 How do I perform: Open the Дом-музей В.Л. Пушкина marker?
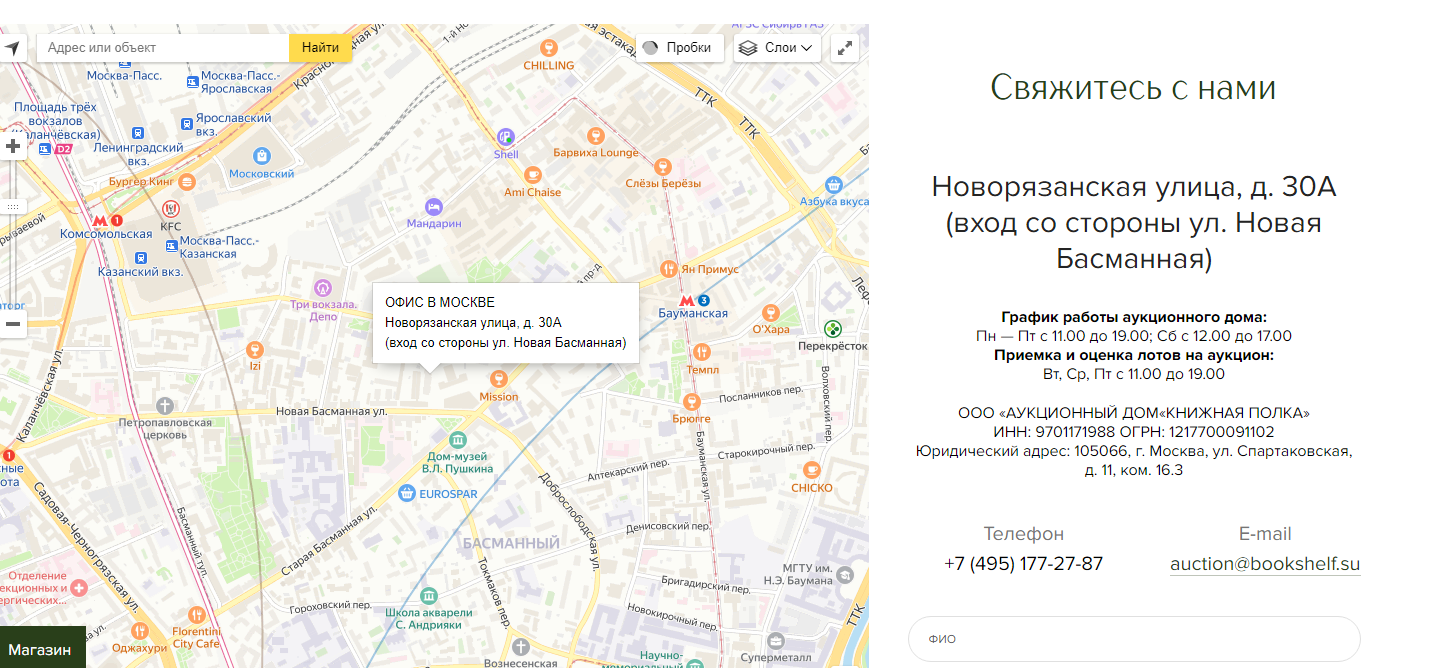click(457, 440)
